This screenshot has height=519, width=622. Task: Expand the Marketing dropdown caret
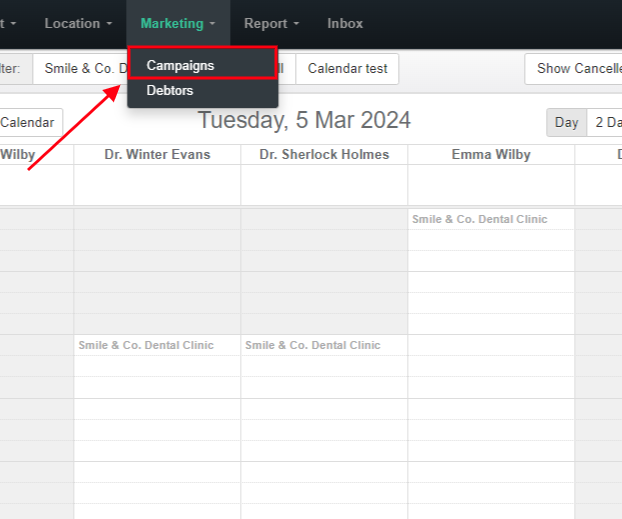pyautogui.click(x=213, y=24)
